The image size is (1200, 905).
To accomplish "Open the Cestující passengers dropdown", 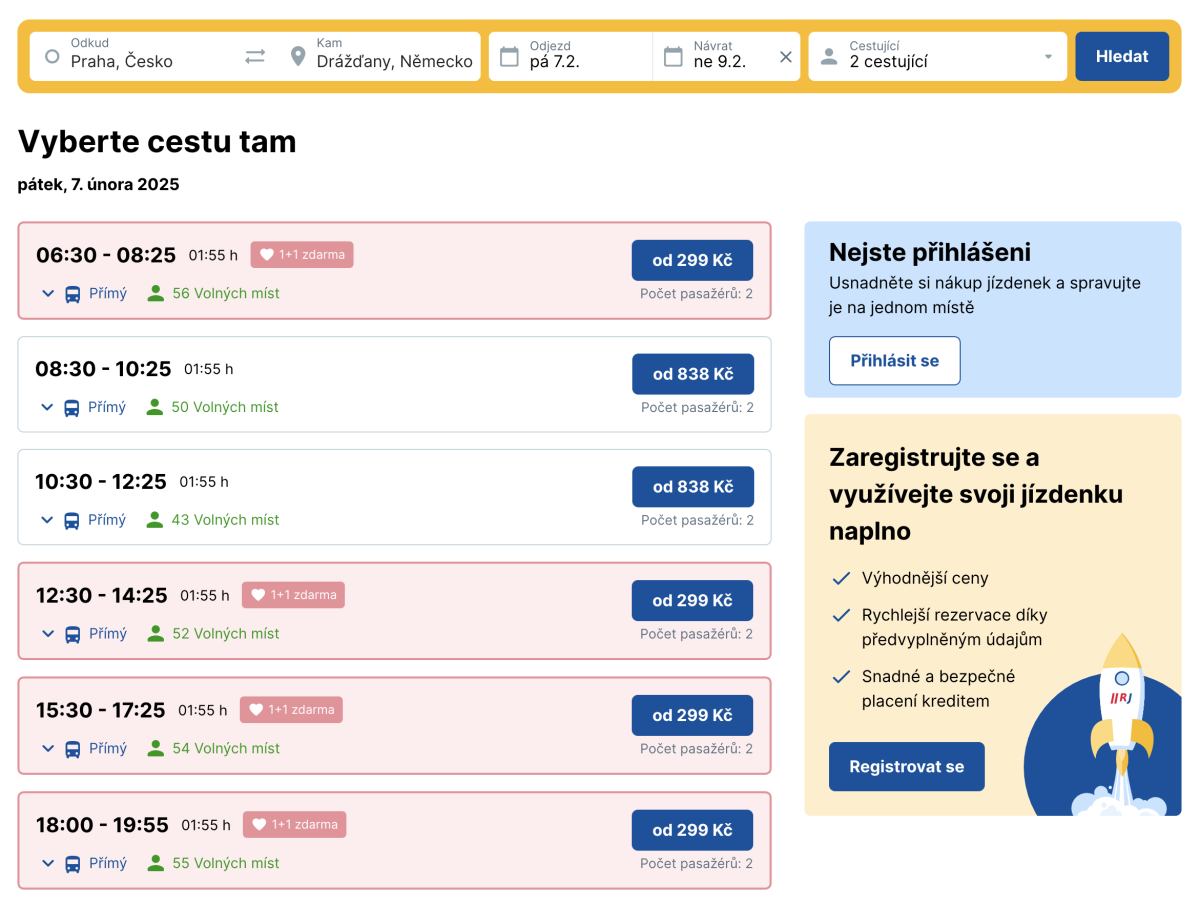I will point(1047,57).
